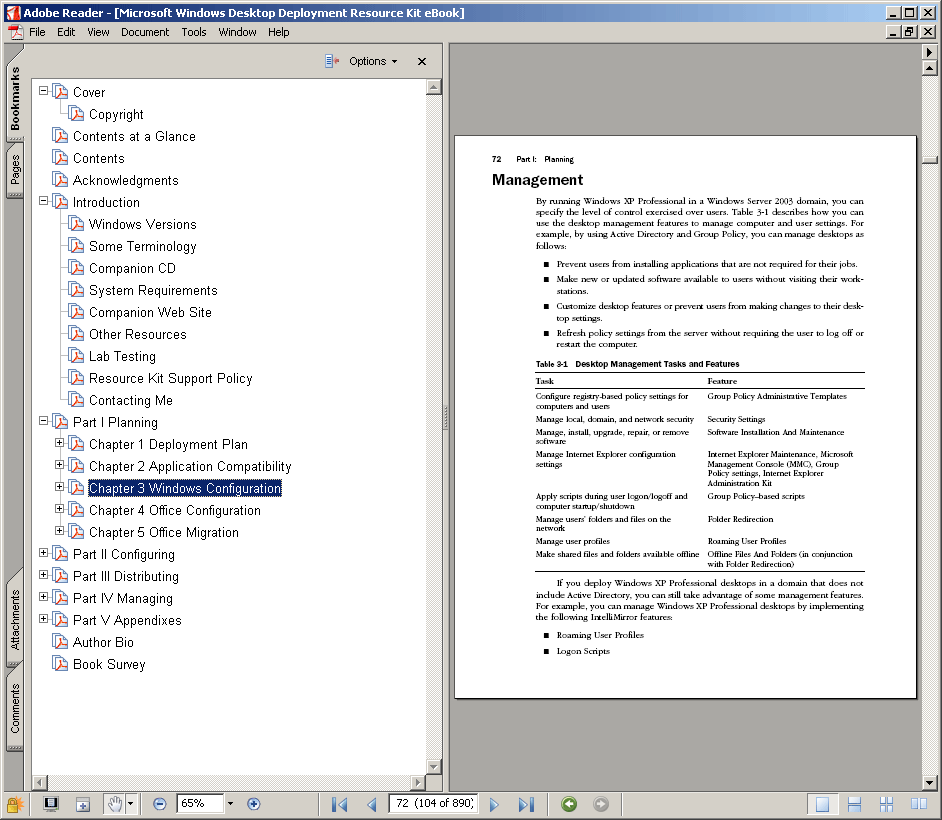Jump to the last page

pyautogui.click(x=526, y=804)
